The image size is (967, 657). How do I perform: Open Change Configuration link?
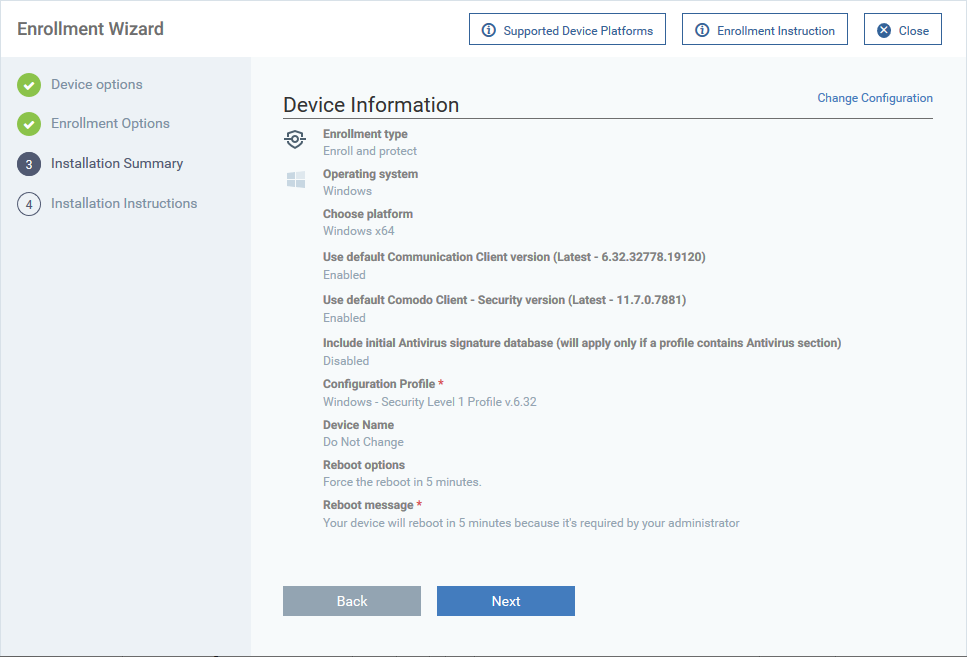tap(874, 98)
